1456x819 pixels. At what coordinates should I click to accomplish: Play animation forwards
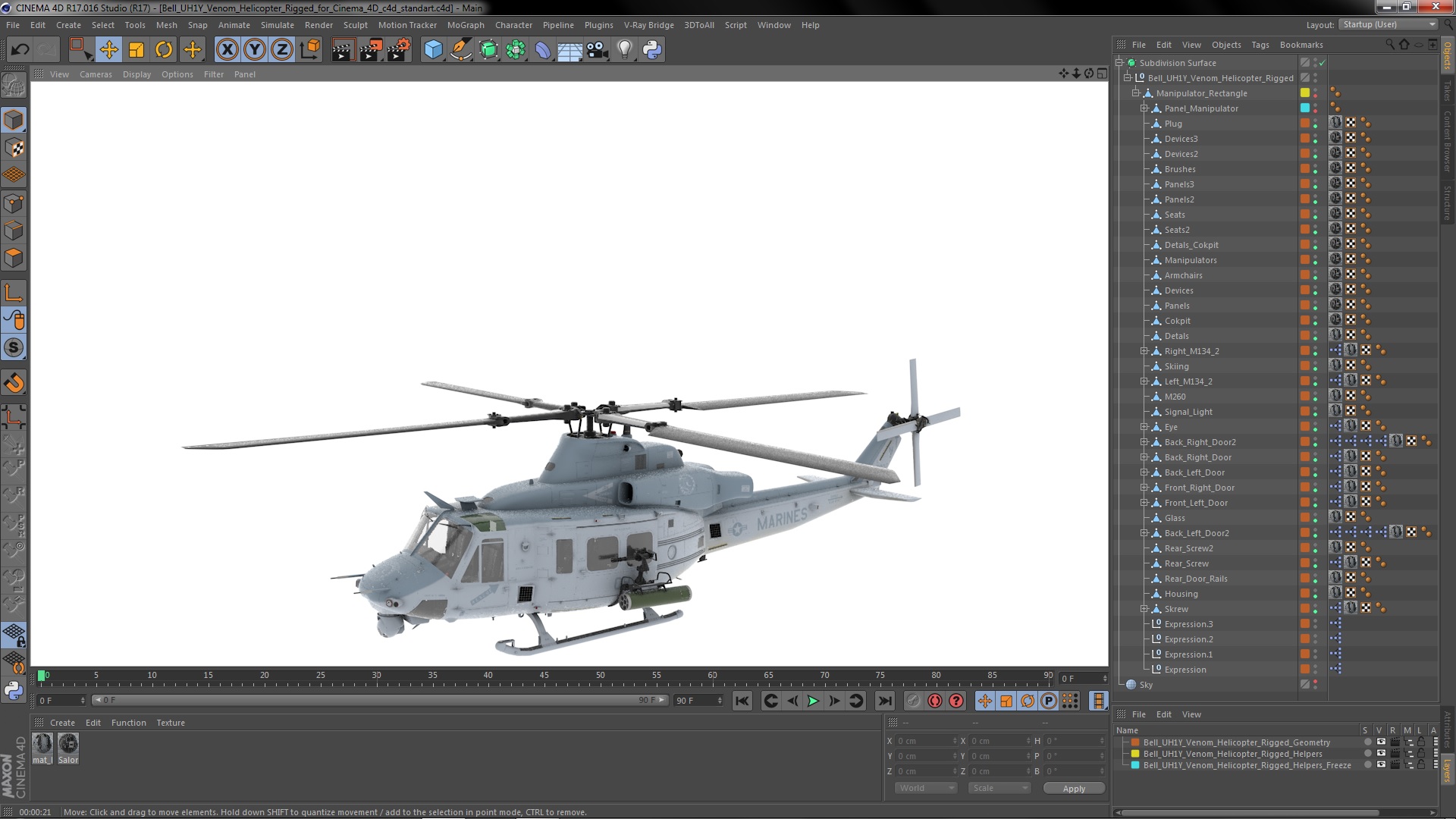[x=813, y=701]
